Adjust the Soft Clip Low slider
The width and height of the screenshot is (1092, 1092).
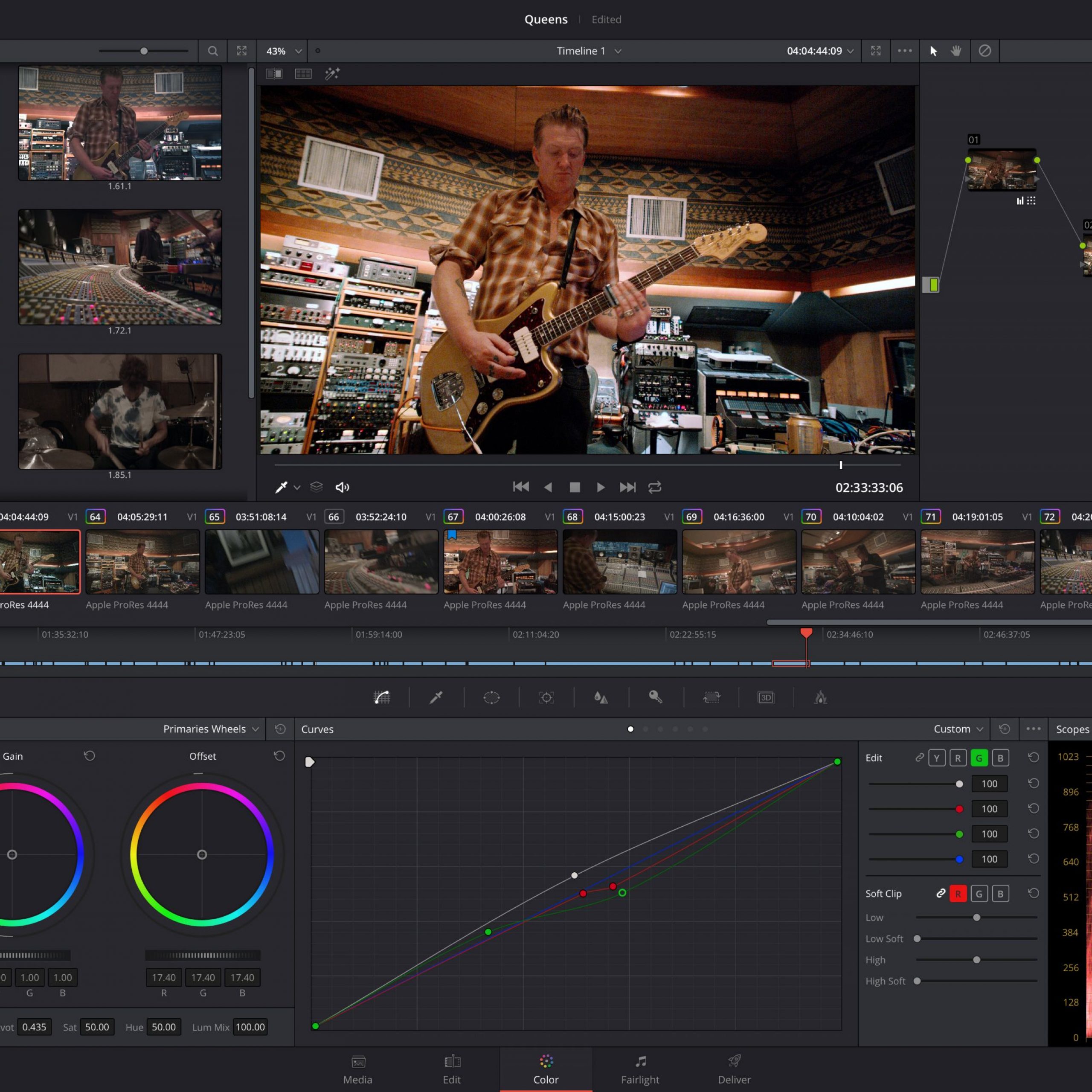(x=976, y=918)
